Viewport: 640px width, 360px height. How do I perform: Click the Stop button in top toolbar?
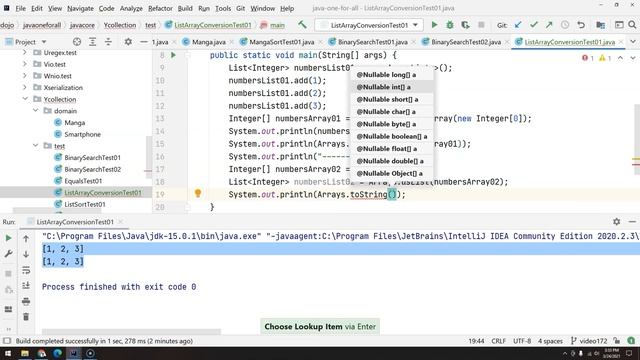(481, 25)
